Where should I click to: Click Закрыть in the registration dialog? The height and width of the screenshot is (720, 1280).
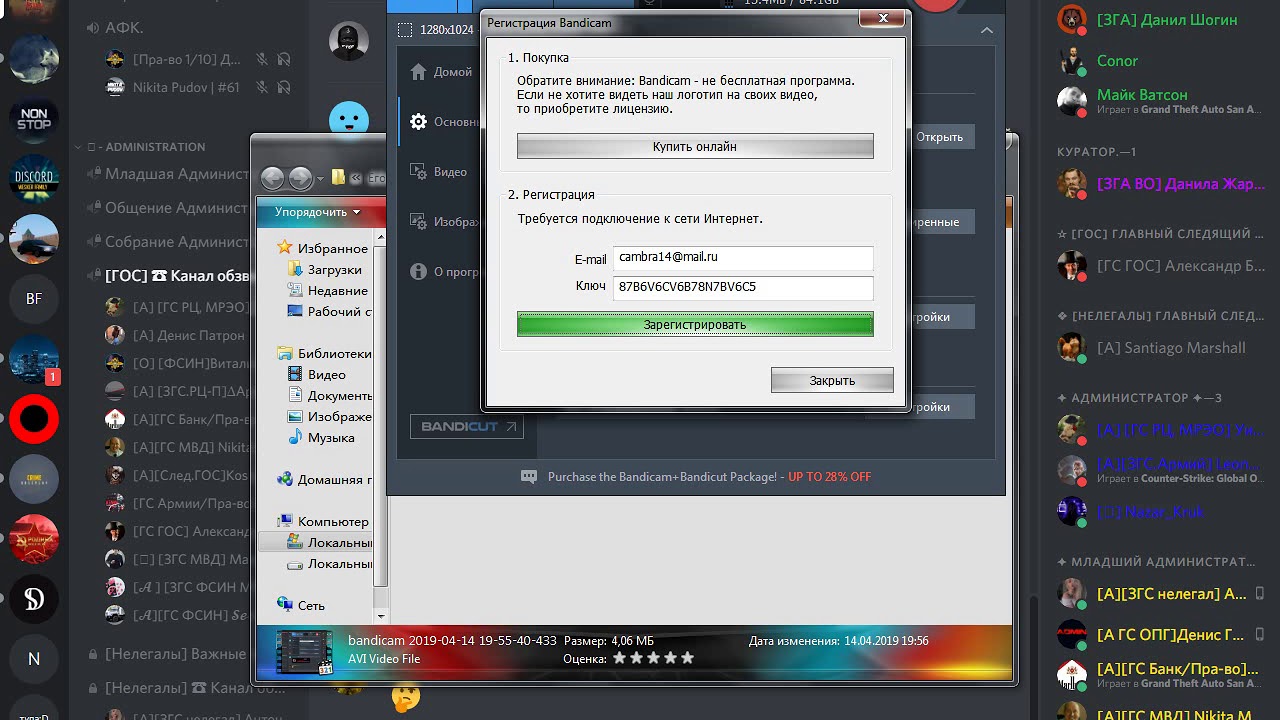point(832,380)
